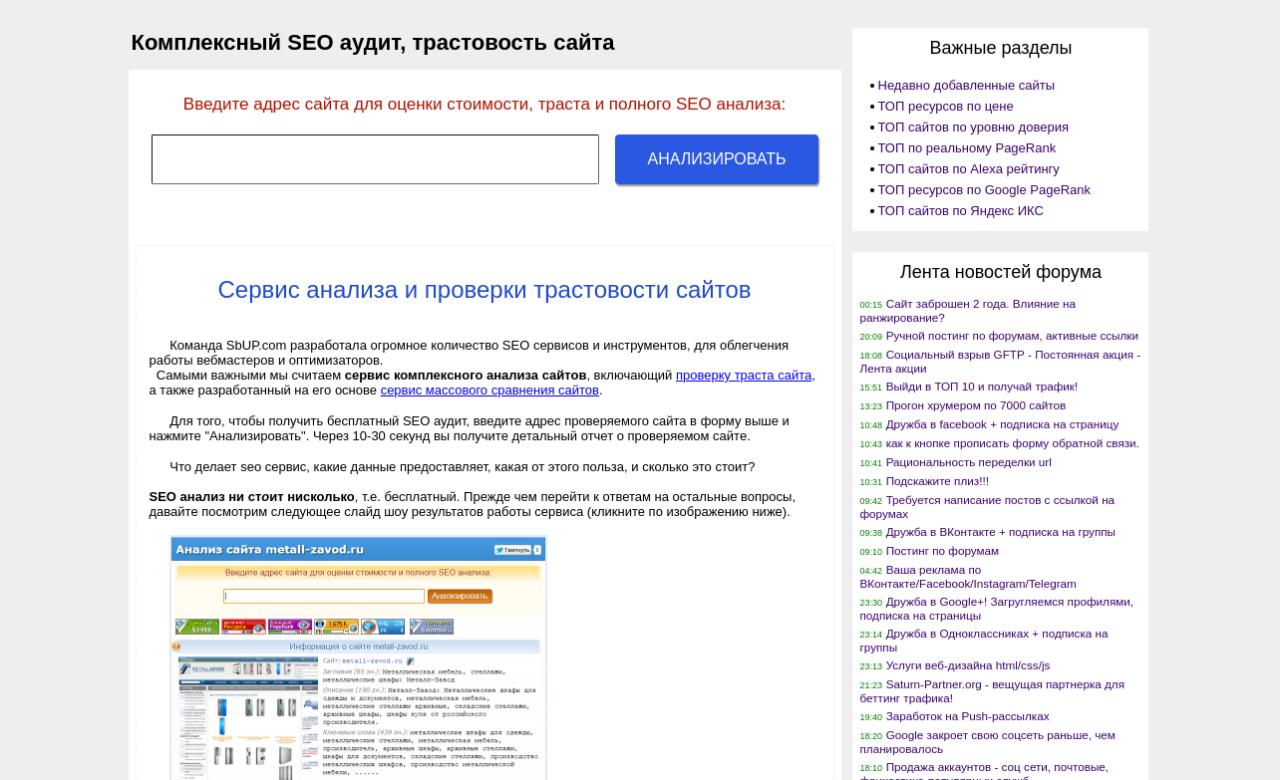The width and height of the screenshot is (1280, 780).
Task: Open Дружба в Одноклассниках + подписка на группы
Action: (984, 641)
